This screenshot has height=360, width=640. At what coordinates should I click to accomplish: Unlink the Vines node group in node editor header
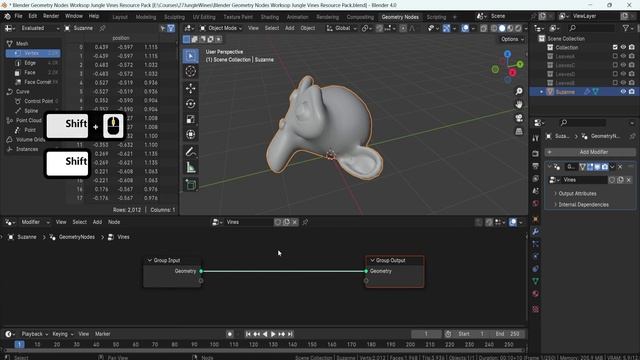(295, 222)
